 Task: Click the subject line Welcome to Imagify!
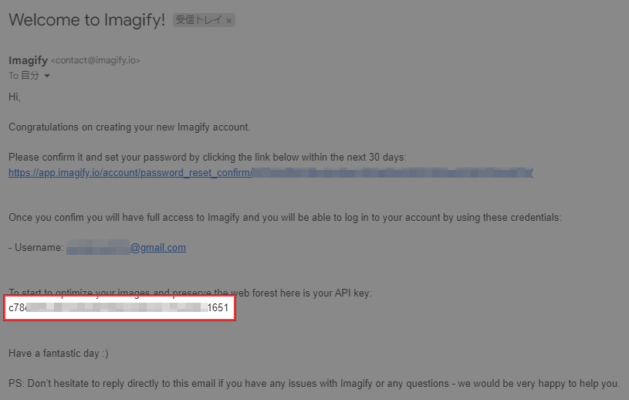point(87,20)
